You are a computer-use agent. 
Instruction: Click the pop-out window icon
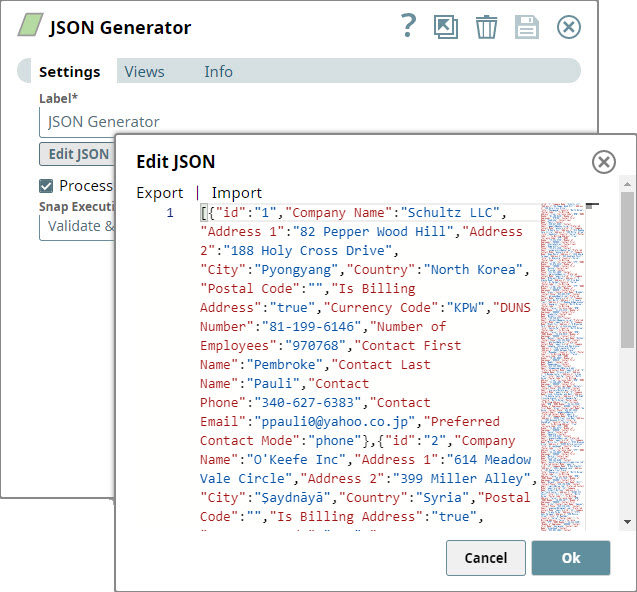pyautogui.click(x=445, y=27)
